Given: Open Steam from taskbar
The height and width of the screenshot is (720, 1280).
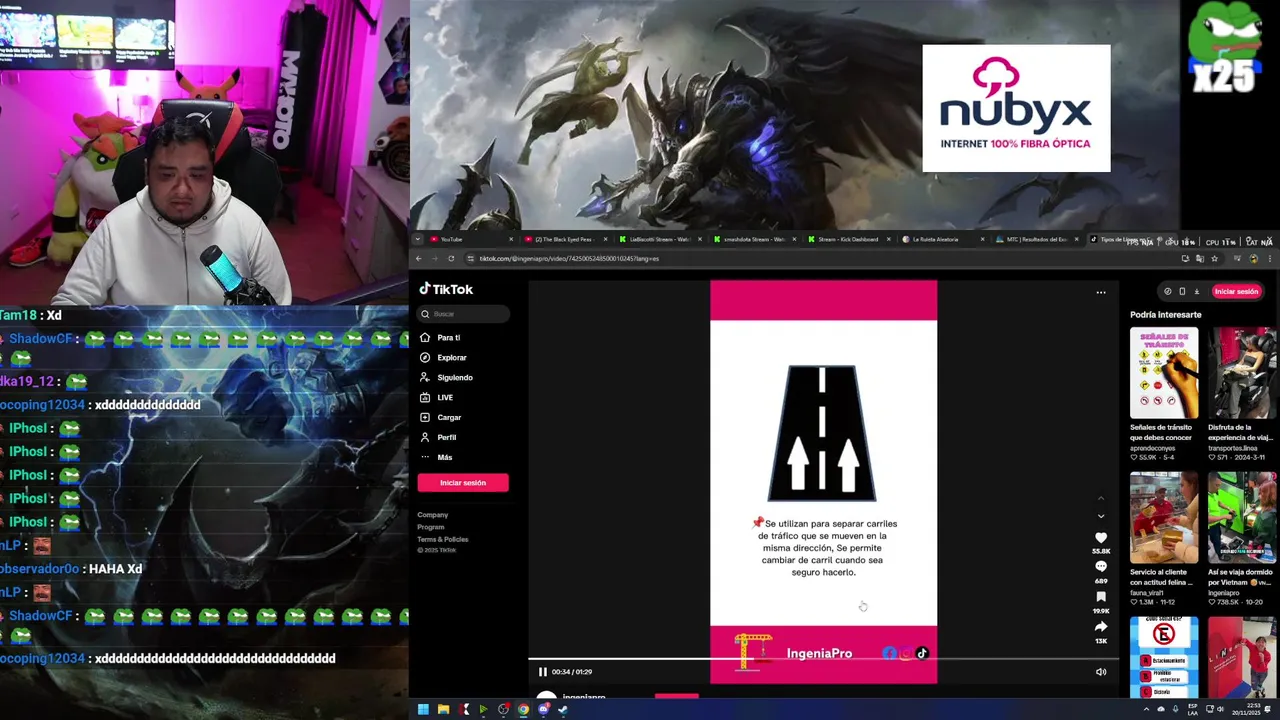Looking at the screenshot, I should pos(563,710).
